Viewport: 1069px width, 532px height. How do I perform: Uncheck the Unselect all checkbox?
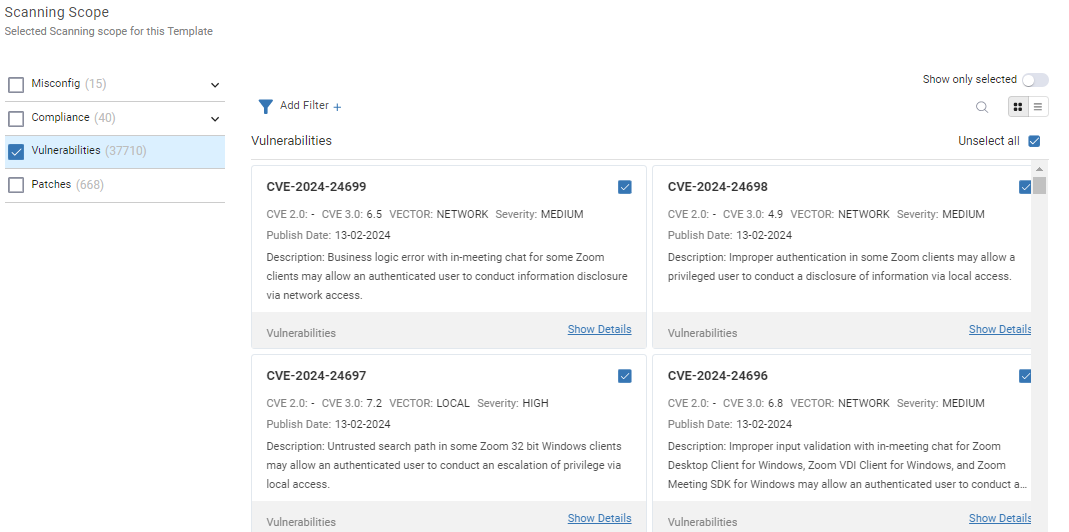click(x=1034, y=141)
